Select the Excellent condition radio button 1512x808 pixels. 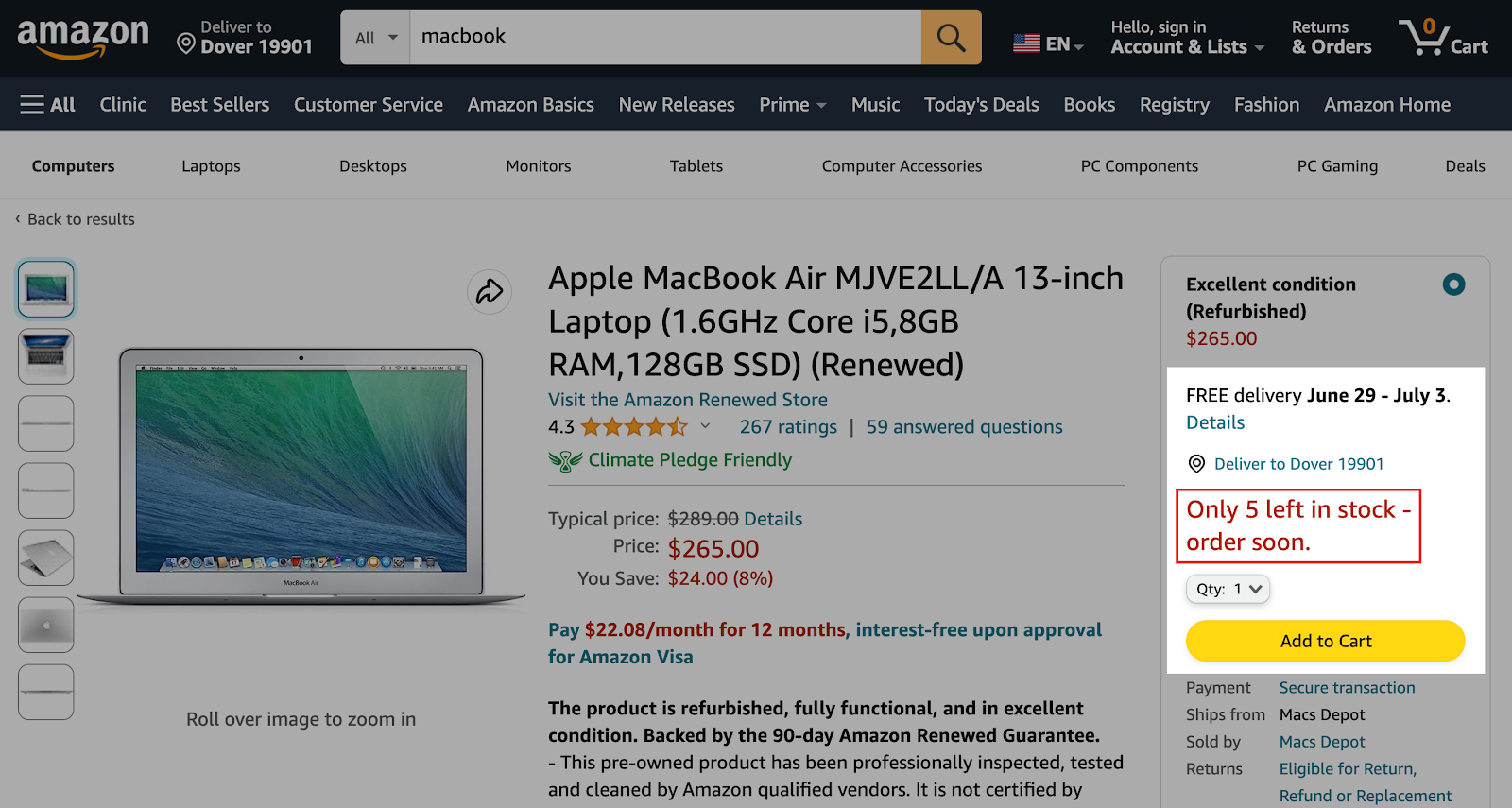pyautogui.click(x=1452, y=284)
